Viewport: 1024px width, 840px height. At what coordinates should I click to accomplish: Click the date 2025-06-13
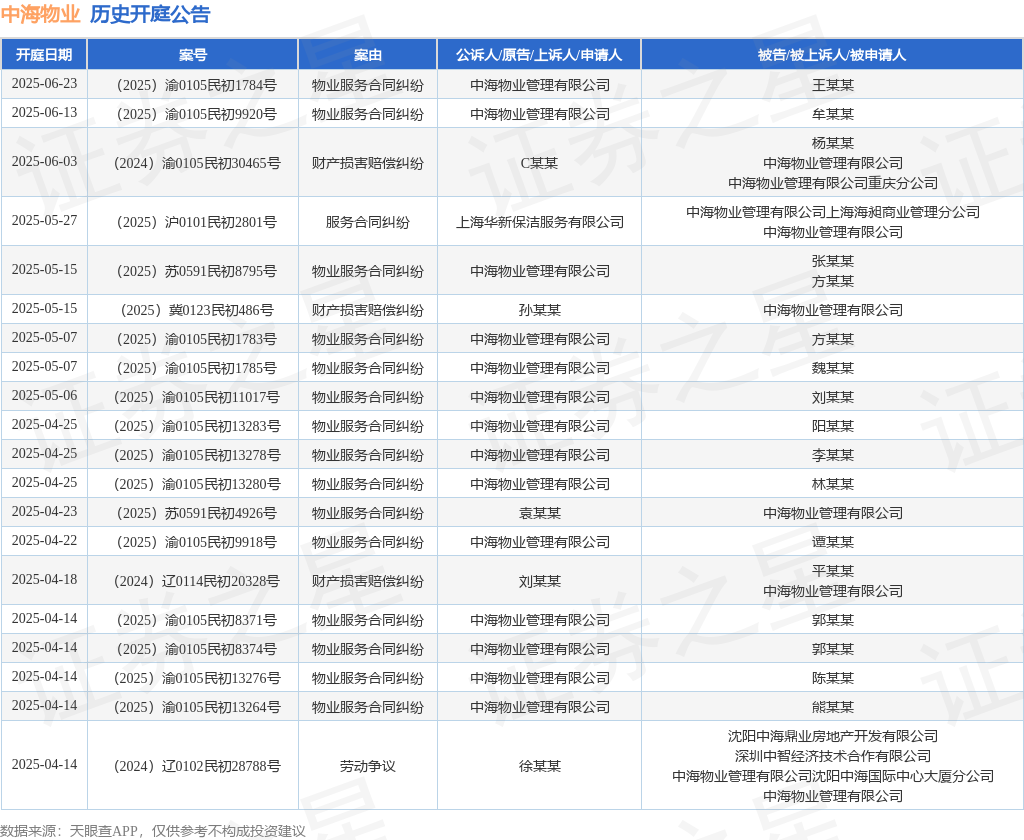coord(44,112)
